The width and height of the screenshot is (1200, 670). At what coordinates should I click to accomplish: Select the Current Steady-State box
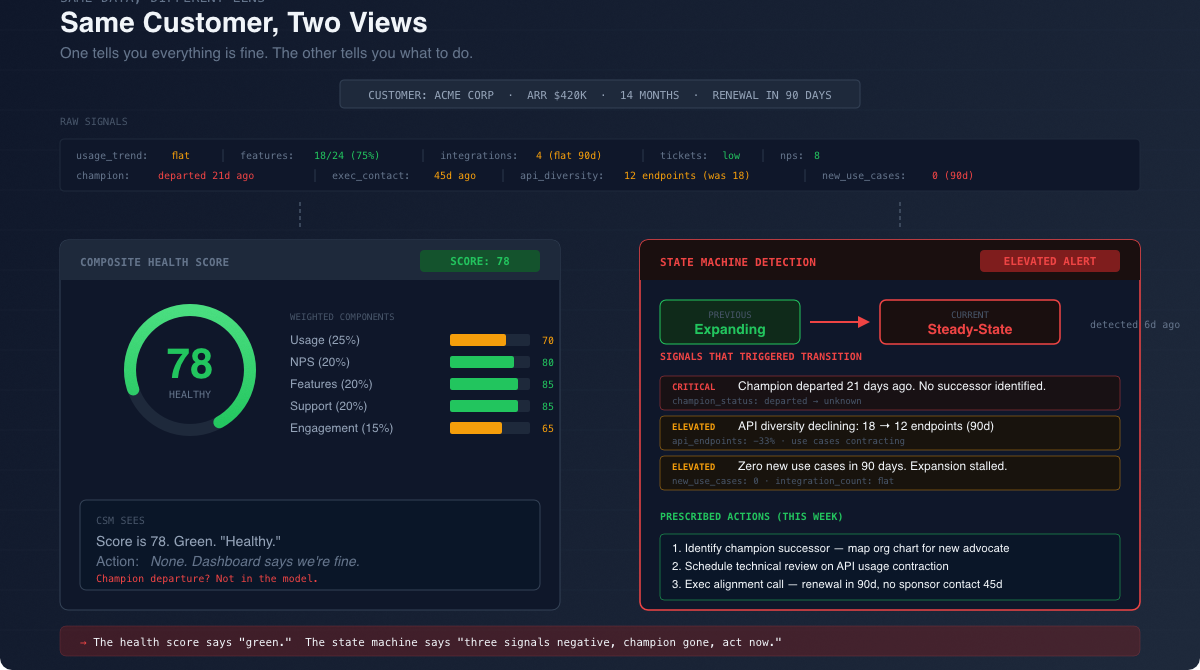coord(970,322)
